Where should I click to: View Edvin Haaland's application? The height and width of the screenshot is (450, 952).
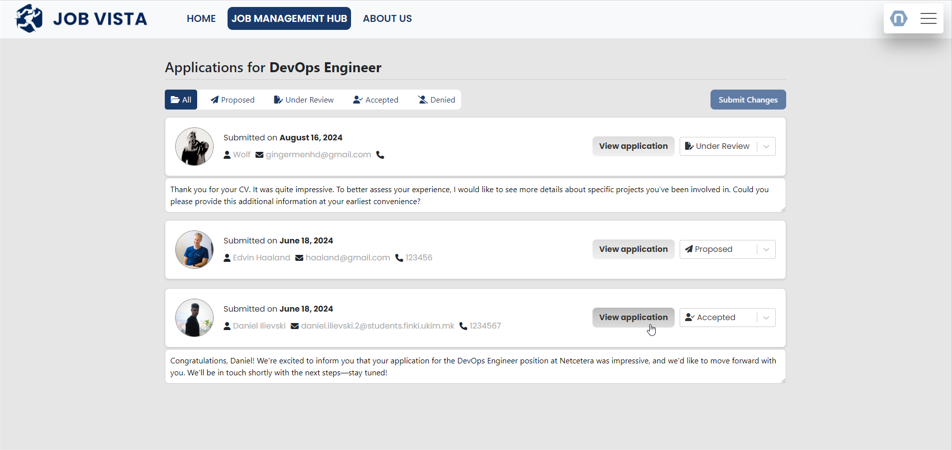point(633,249)
